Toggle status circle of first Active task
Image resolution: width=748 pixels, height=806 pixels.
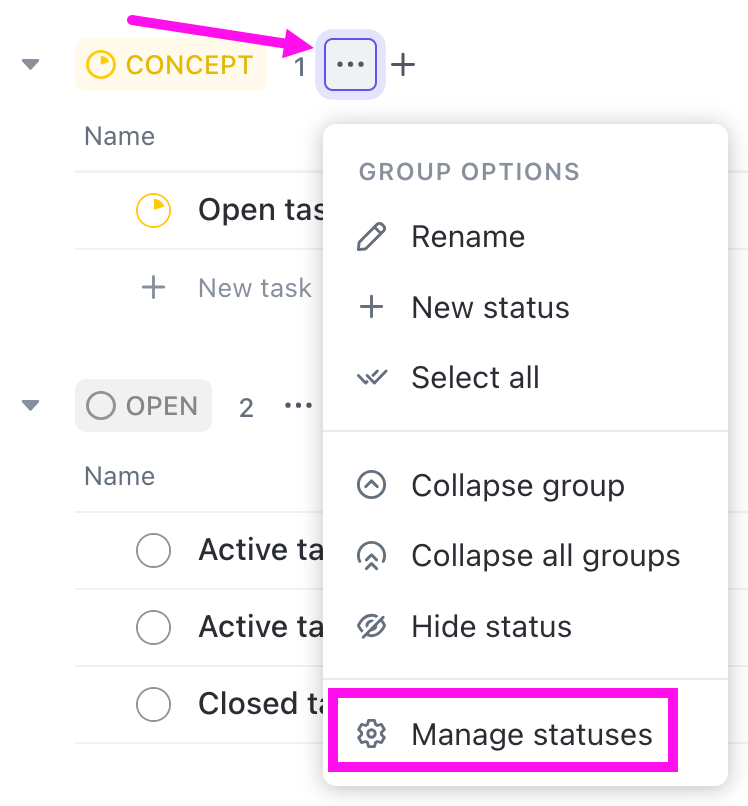click(153, 550)
